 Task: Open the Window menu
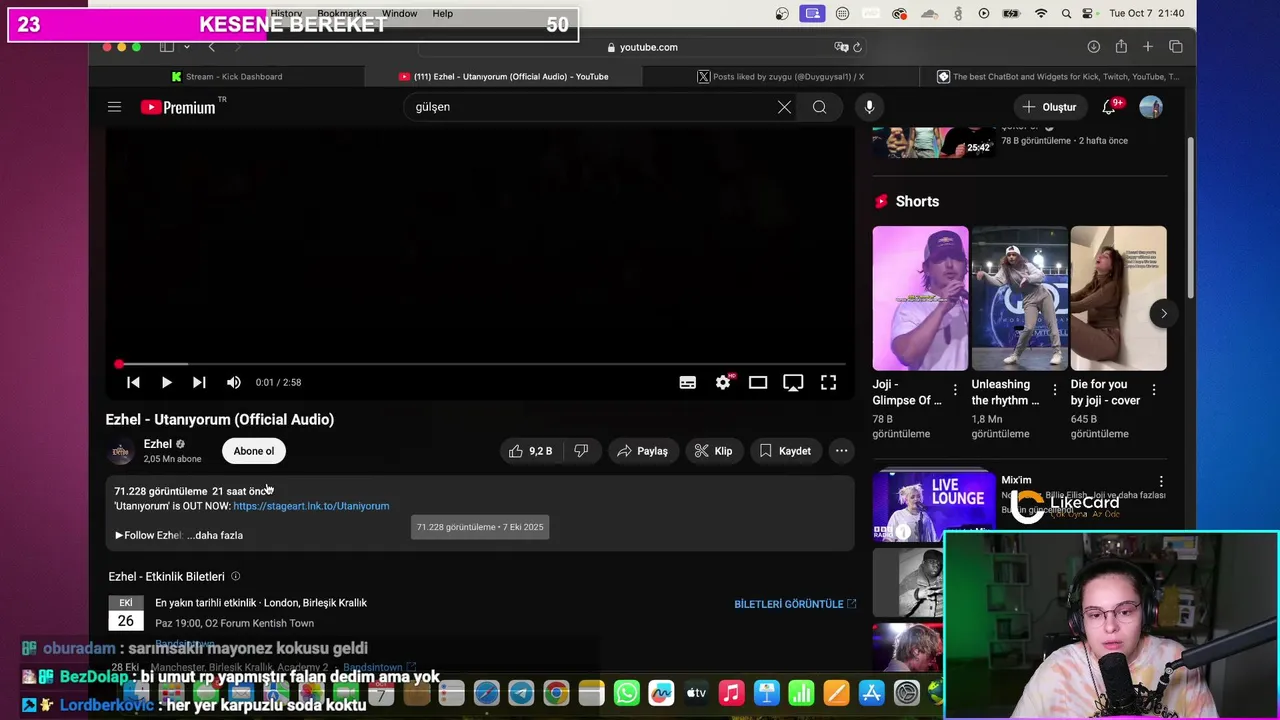(399, 14)
